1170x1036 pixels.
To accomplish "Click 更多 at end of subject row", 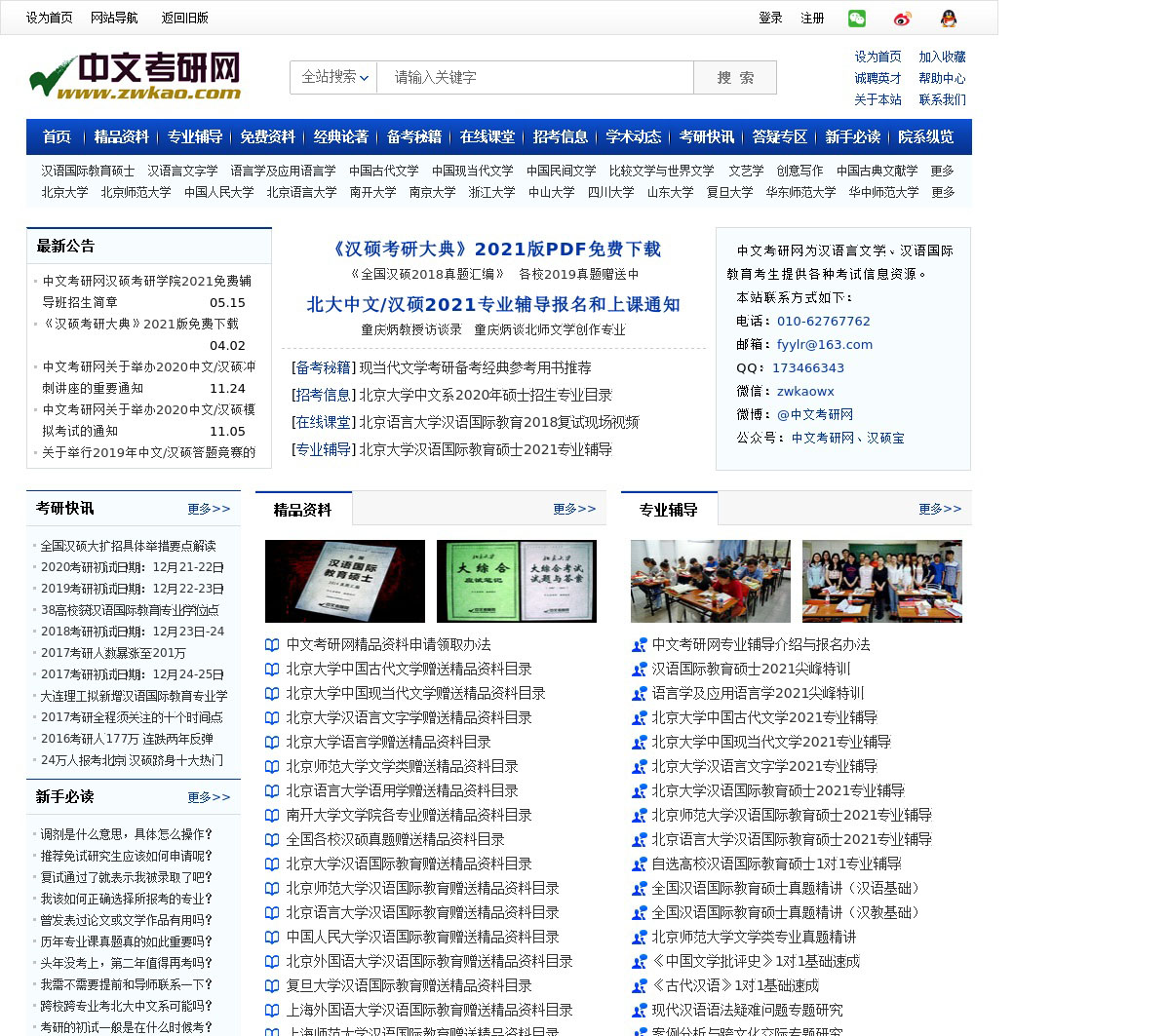I will pos(943,171).
